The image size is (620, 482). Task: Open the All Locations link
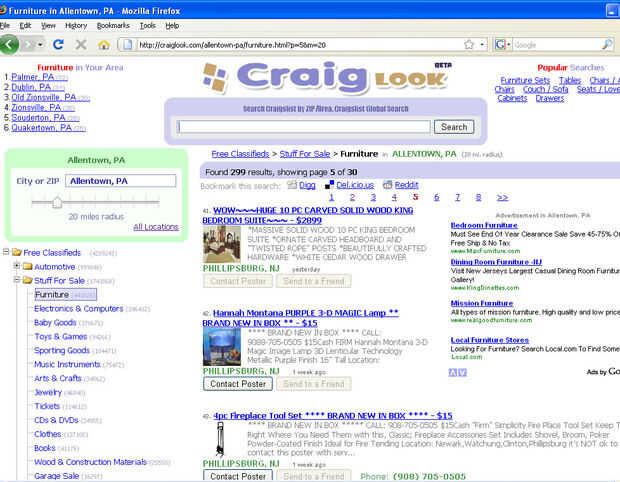(x=156, y=227)
